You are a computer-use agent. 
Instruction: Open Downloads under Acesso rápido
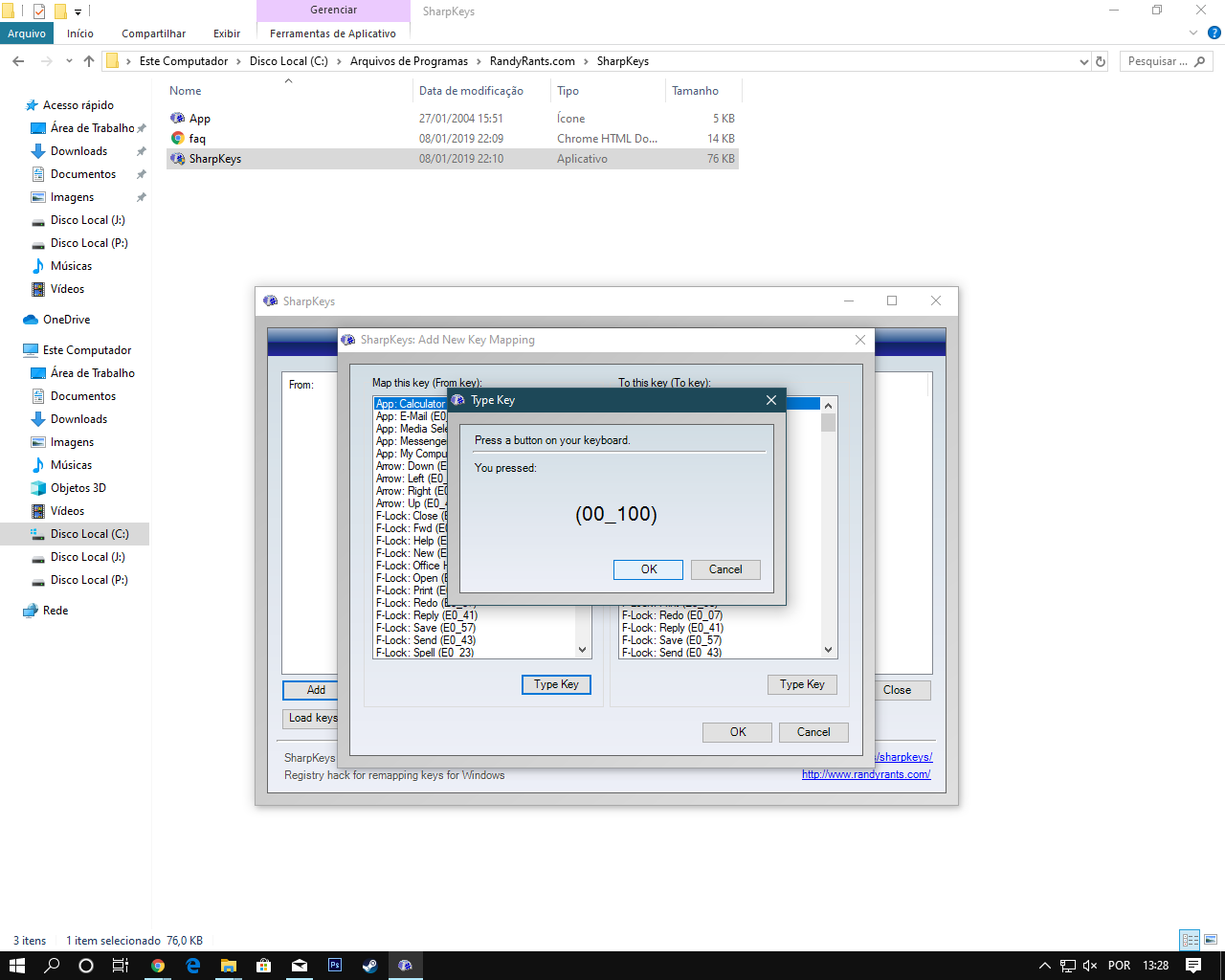pos(78,151)
